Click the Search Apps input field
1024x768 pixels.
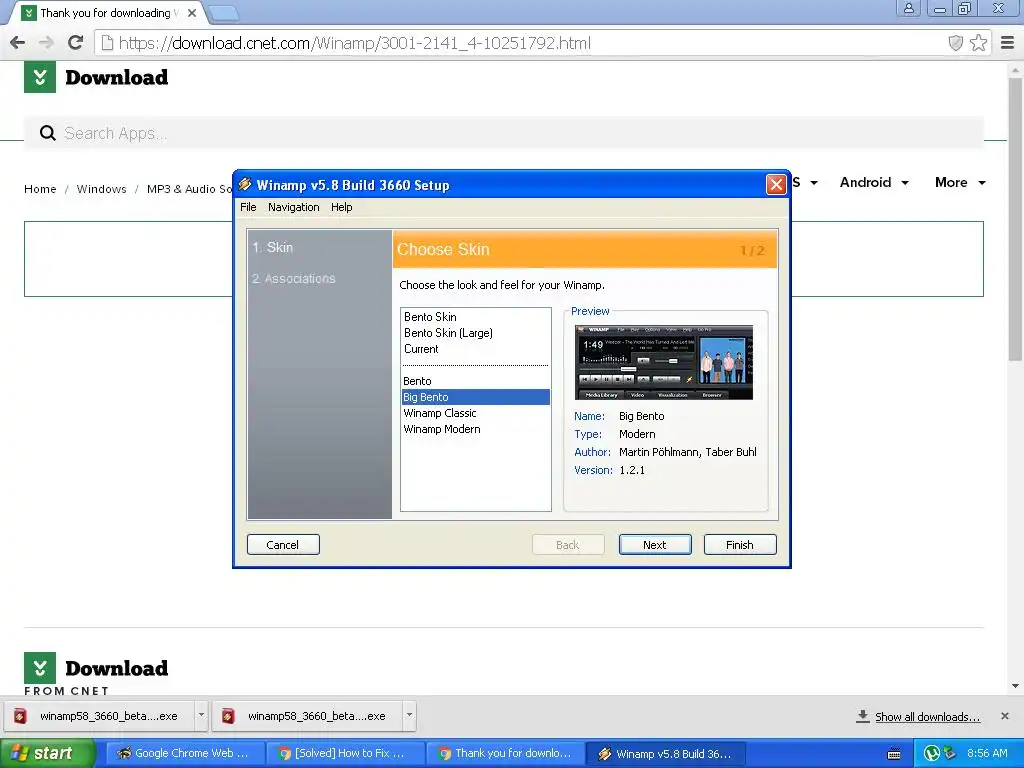click(x=504, y=133)
